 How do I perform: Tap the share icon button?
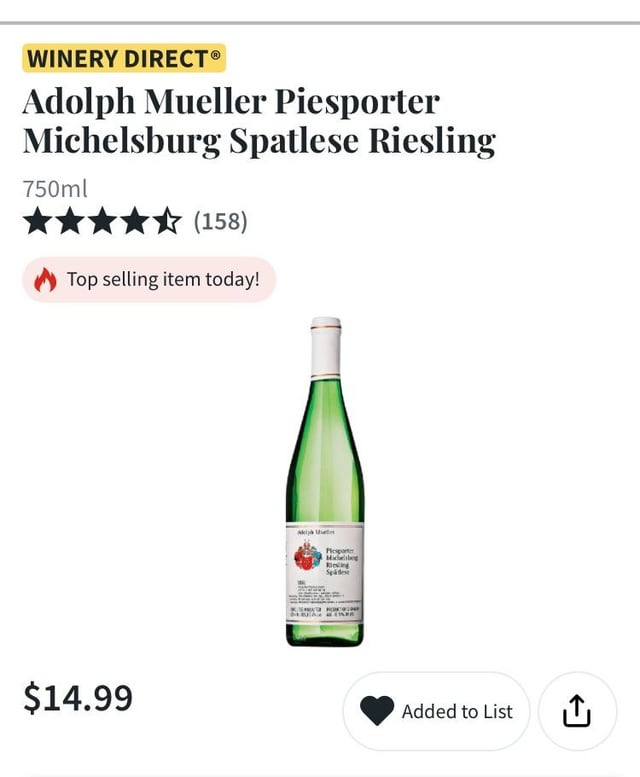tap(577, 711)
